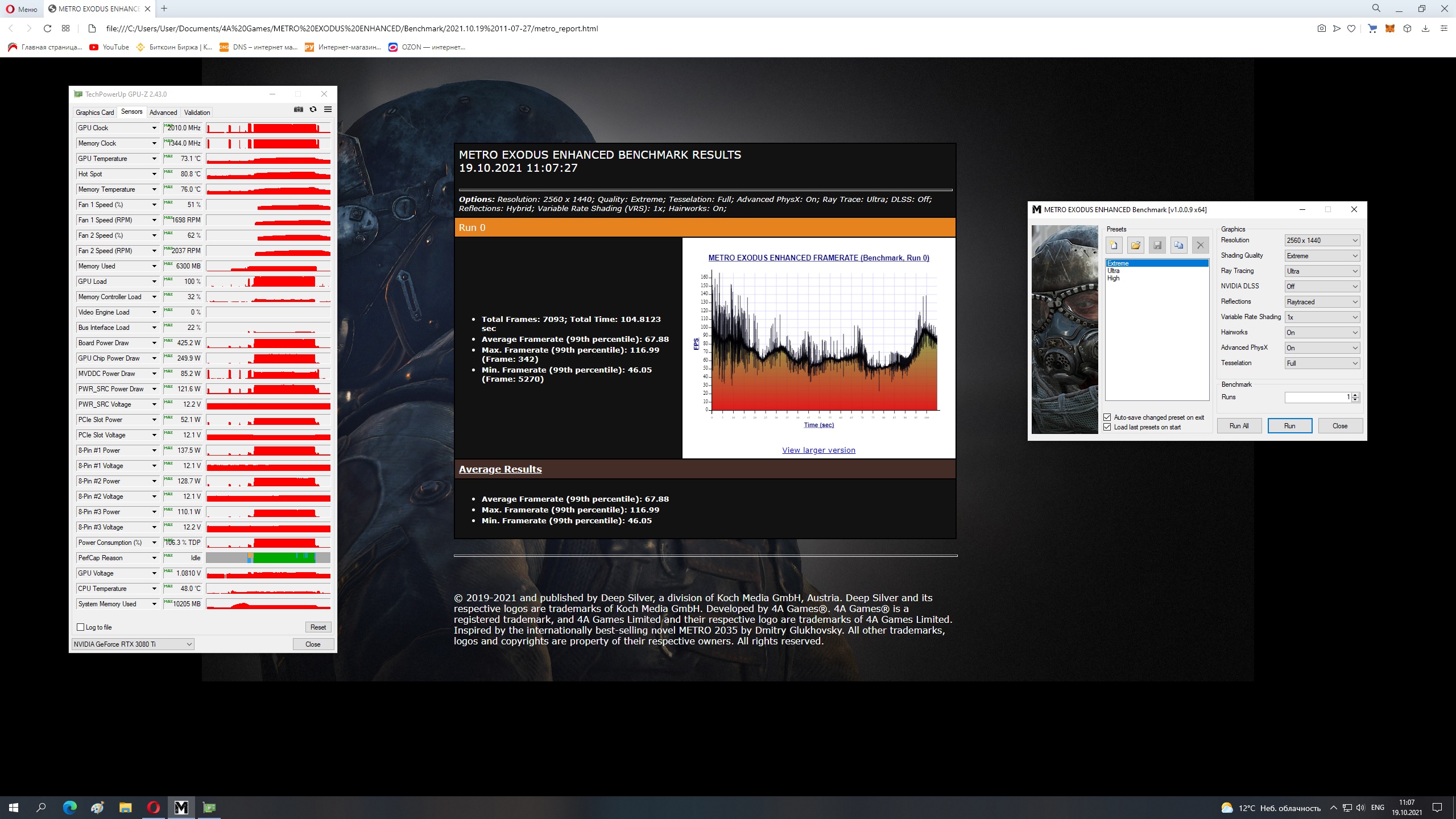
Task: Click the new preset icon
Action: [1114, 245]
